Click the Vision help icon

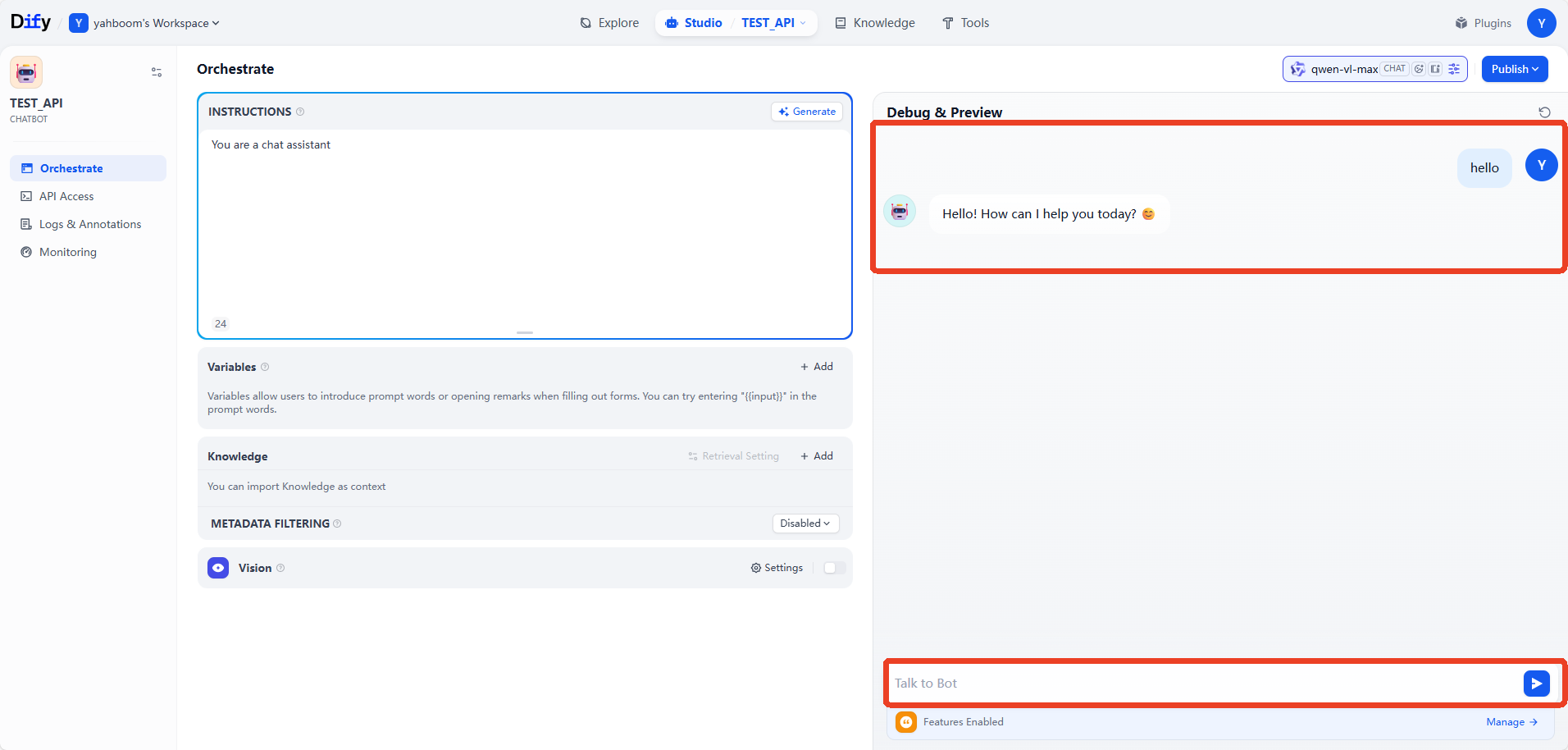point(280,568)
